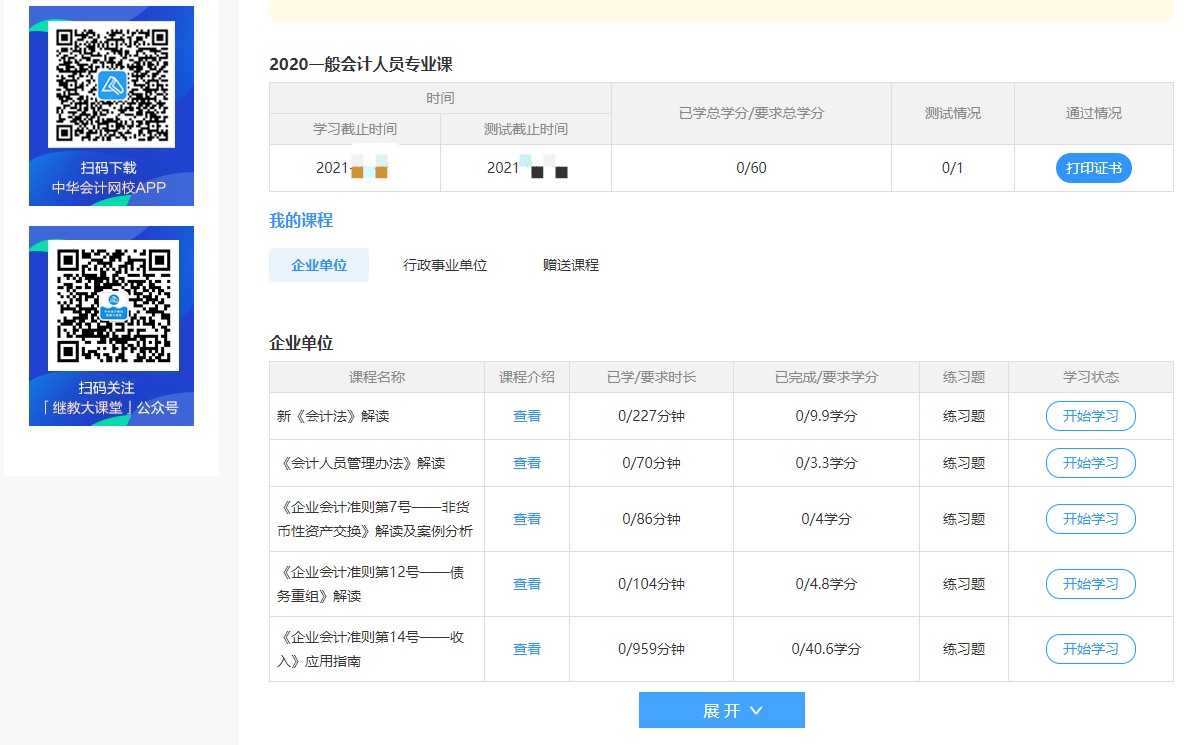Click 开始学习 for the 债务重组 course
This screenshot has width=1185, height=745.
pos(1090,584)
